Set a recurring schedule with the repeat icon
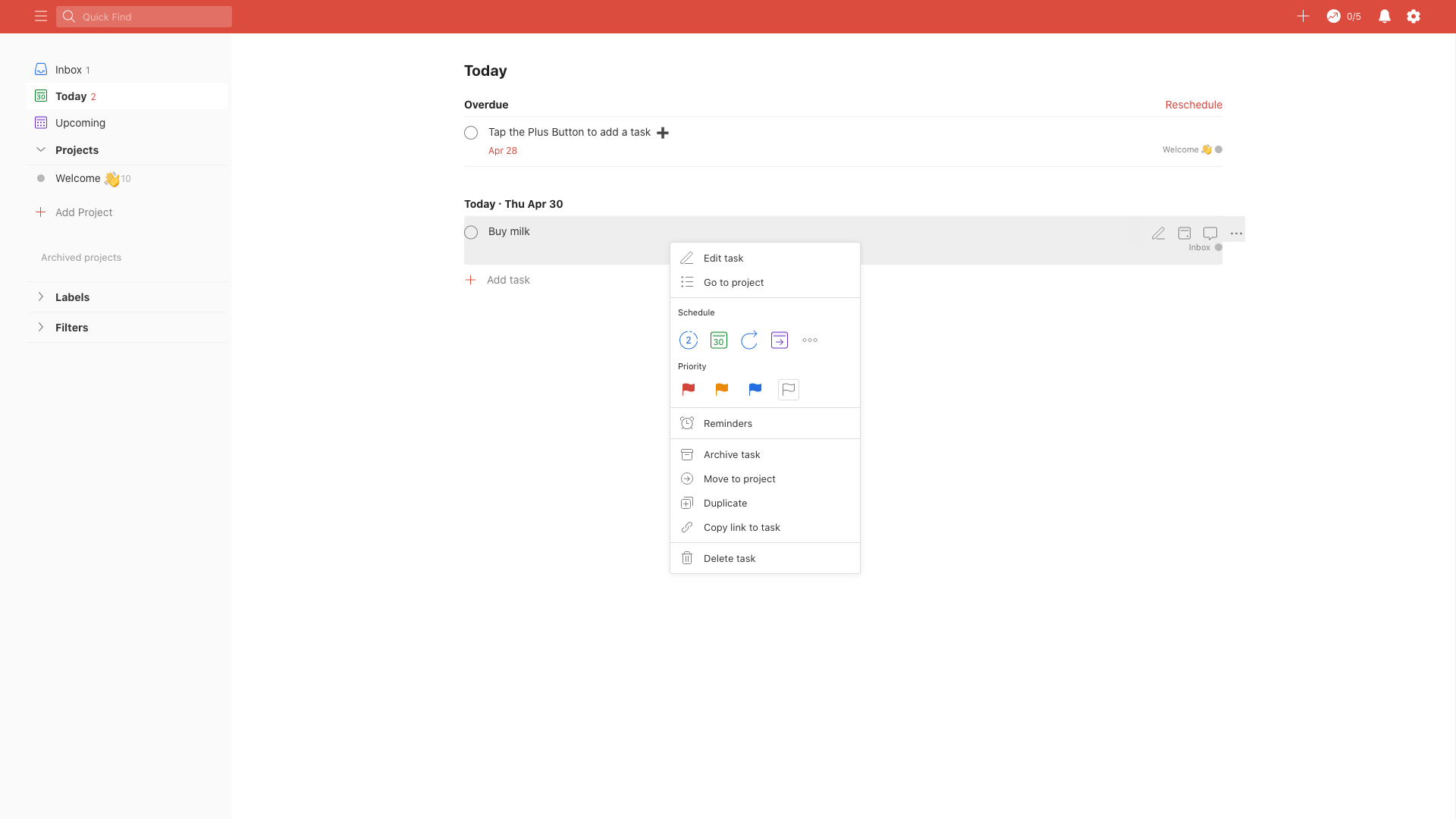 pos(748,340)
